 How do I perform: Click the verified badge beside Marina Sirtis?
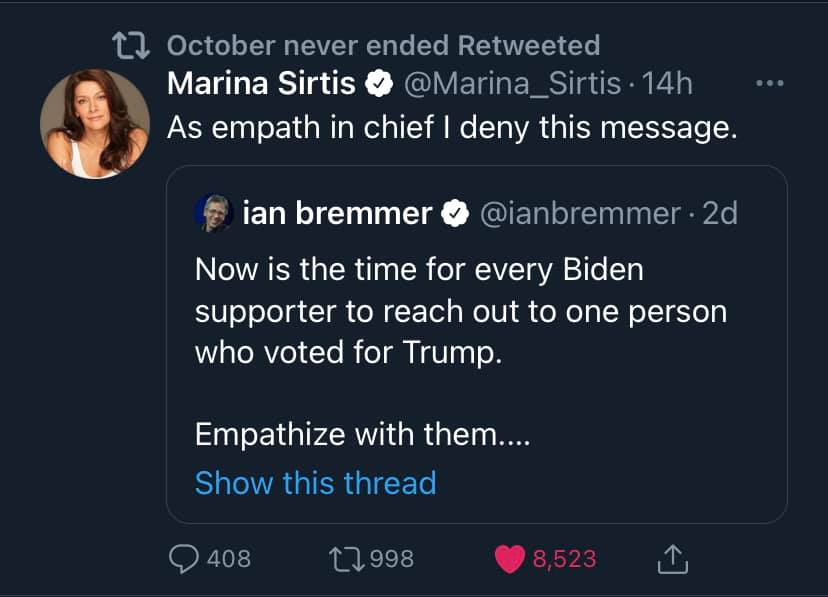click(x=378, y=84)
